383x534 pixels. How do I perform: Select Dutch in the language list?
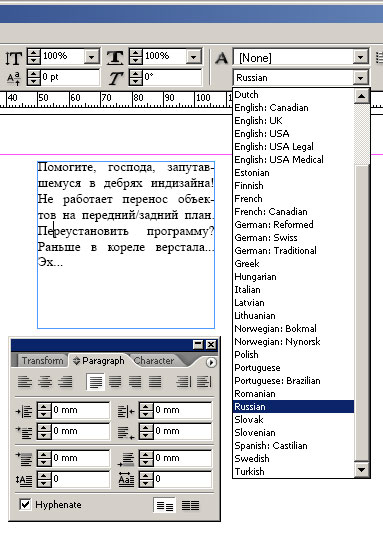(x=293, y=95)
